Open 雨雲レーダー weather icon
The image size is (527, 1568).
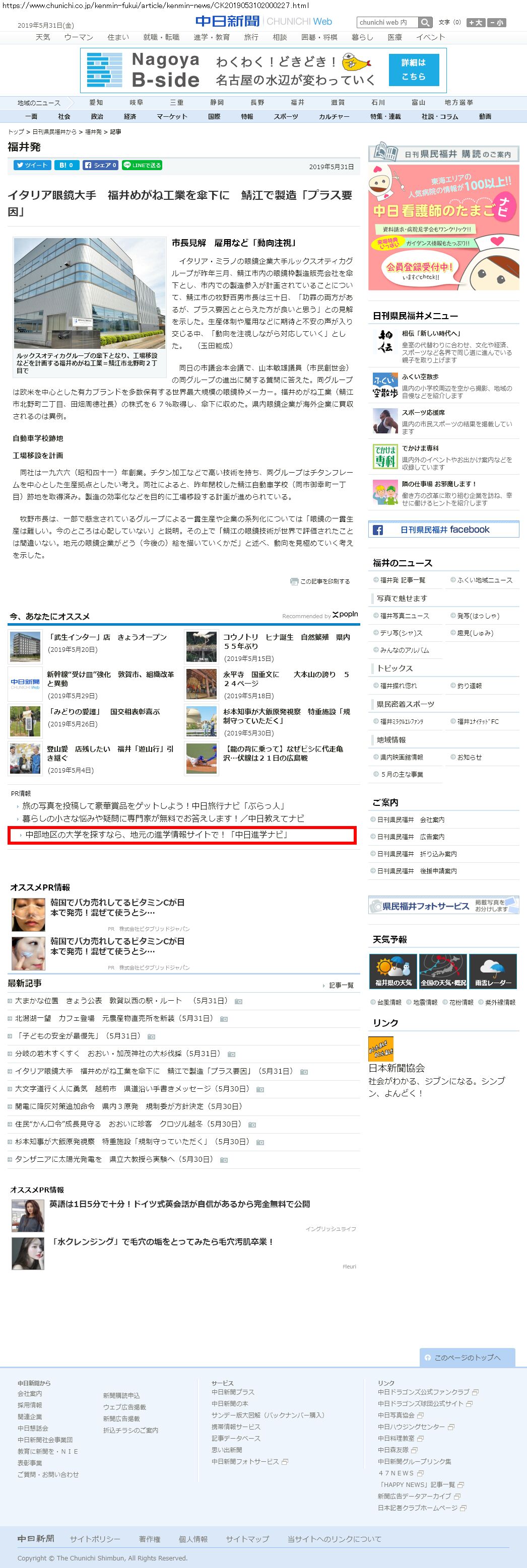[493, 971]
